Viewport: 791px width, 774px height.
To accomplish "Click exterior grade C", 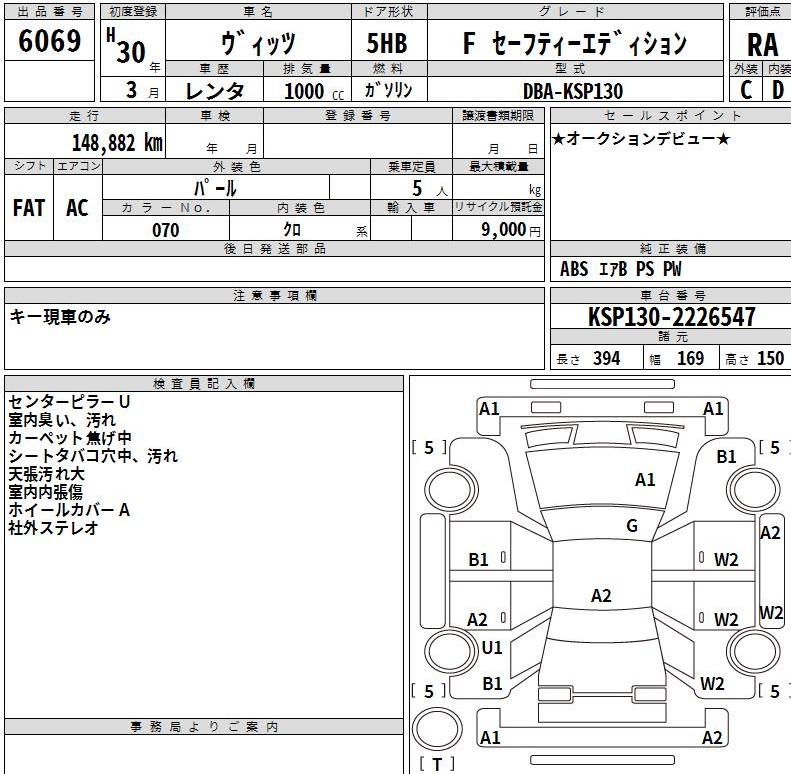I will (746, 90).
